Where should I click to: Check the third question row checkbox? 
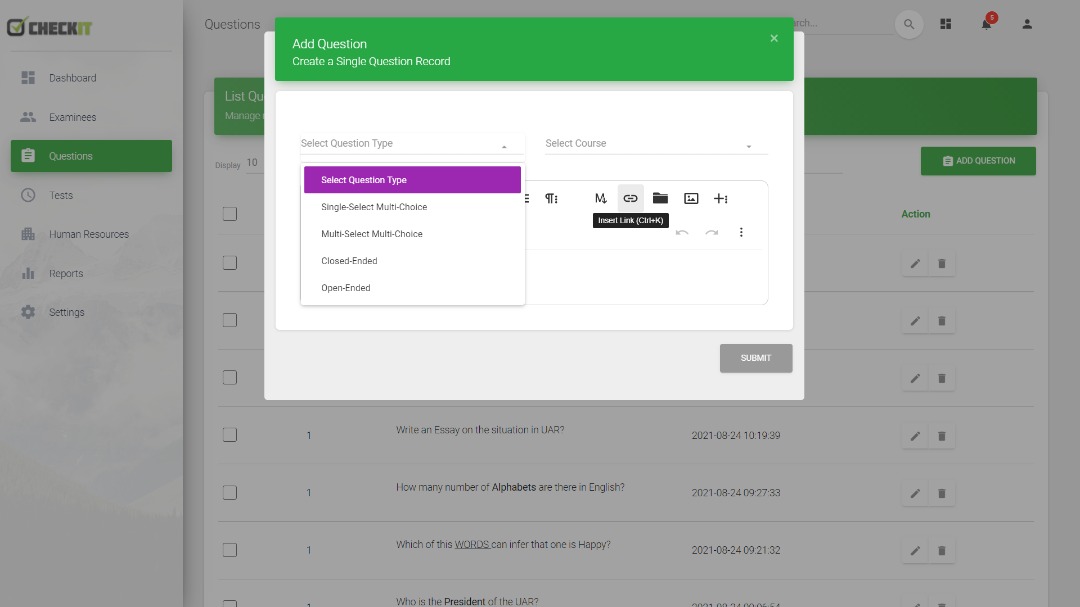(x=230, y=378)
